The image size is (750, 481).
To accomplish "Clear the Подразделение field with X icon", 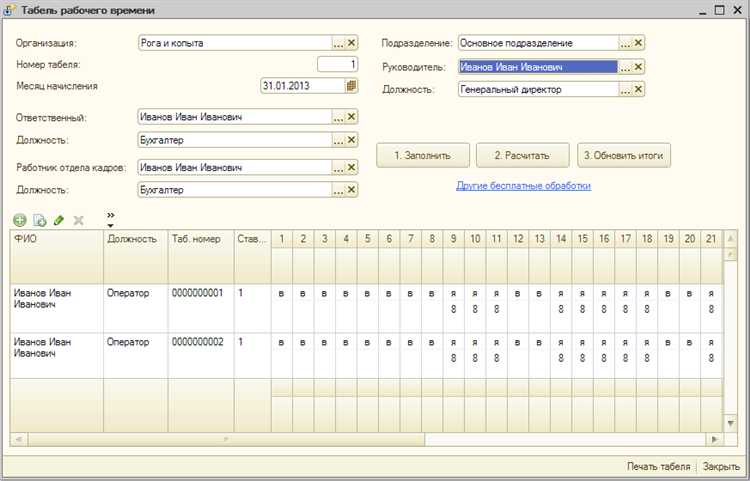I will point(638,43).
